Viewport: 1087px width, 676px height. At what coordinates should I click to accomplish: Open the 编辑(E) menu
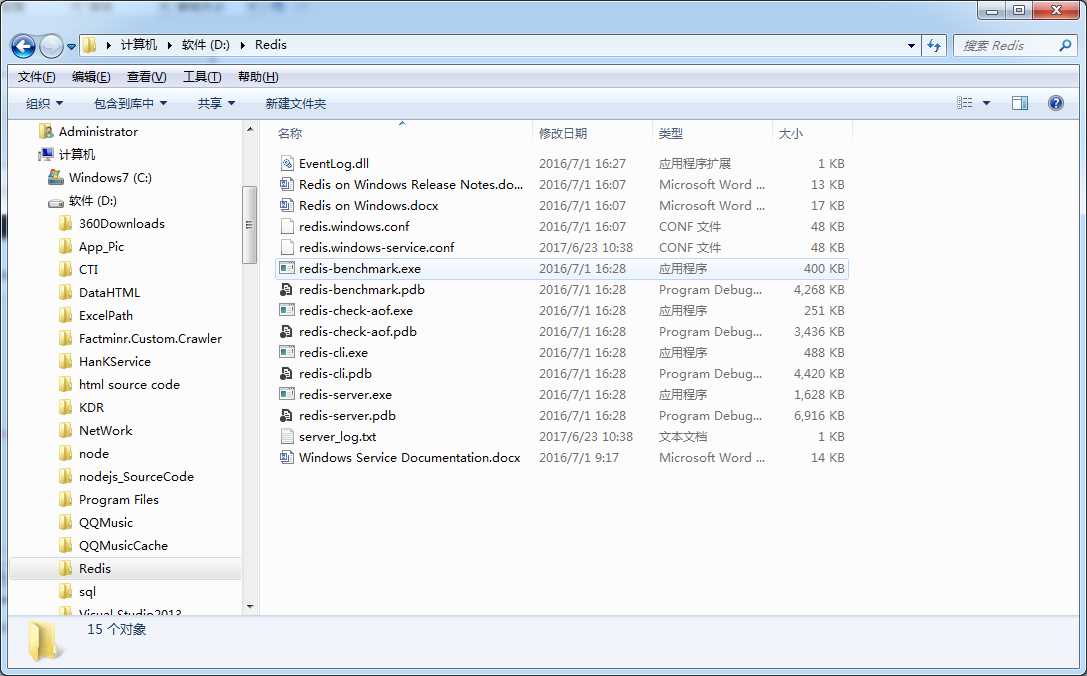coord(91,77)
